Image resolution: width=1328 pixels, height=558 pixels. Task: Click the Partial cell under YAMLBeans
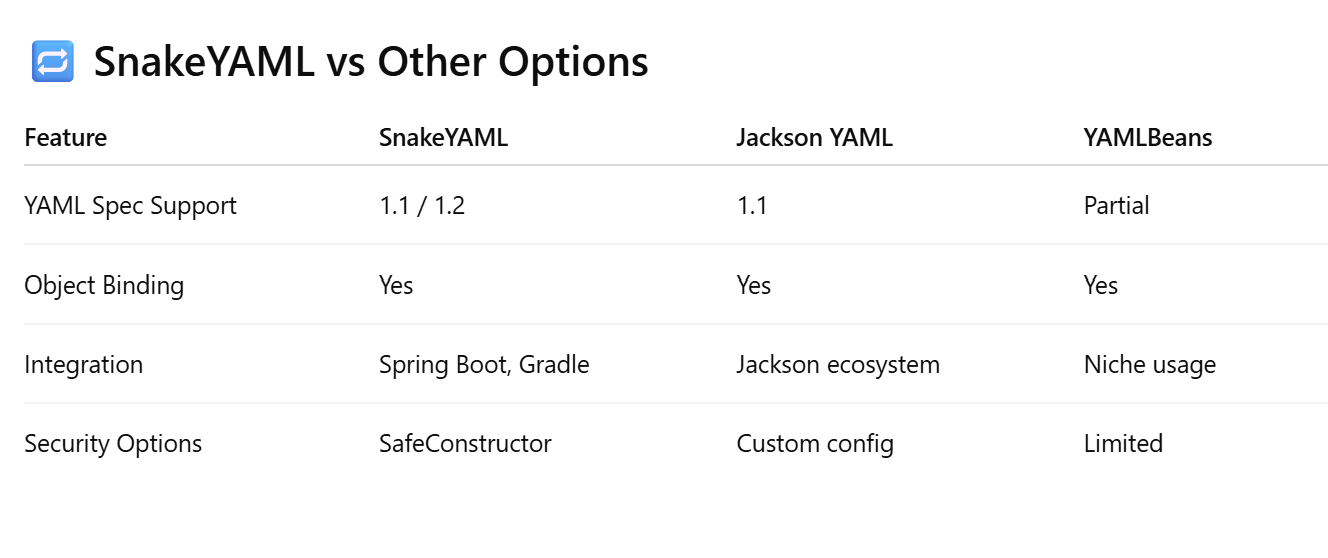pyautogui.click(x=1116, y=206)
